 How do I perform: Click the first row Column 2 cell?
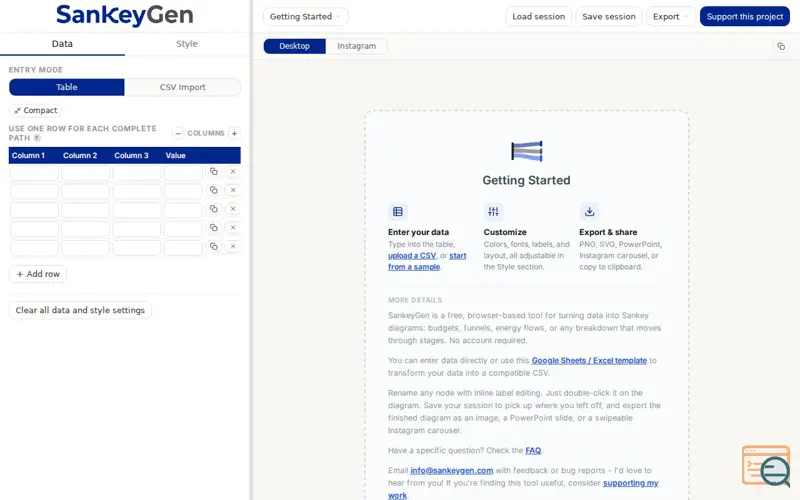[85, 172]
